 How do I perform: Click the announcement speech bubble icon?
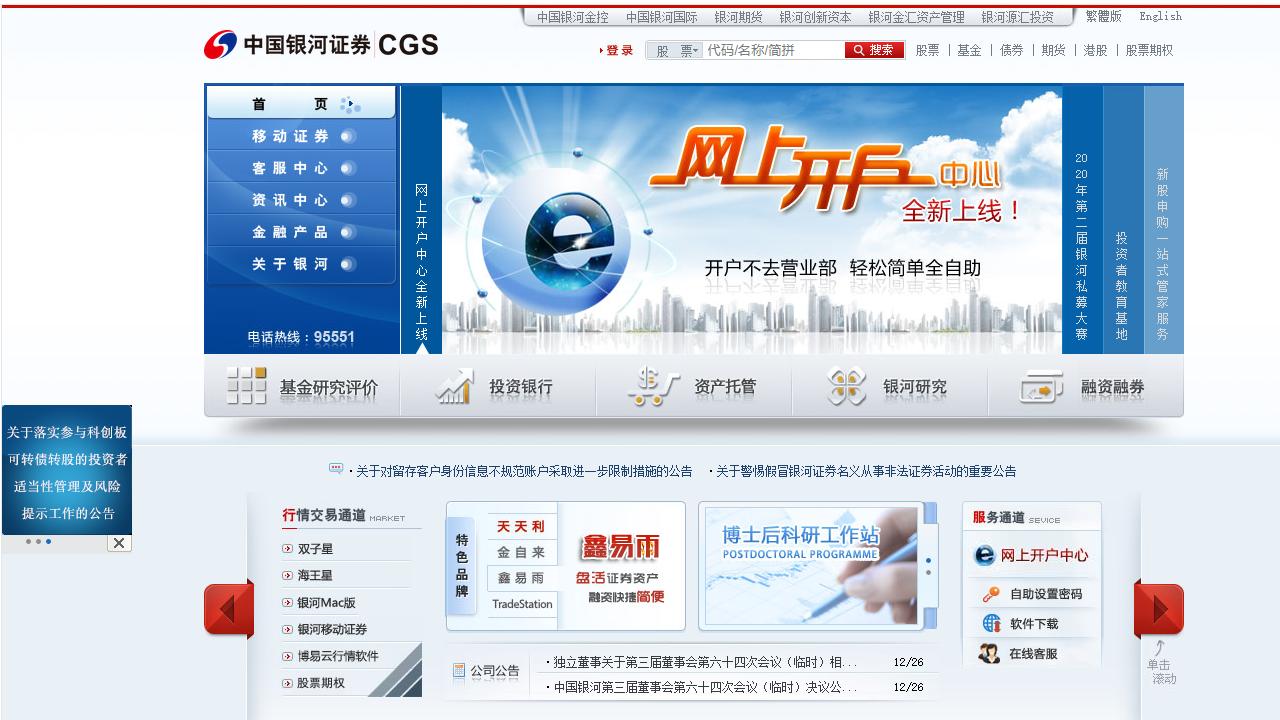pos(336,468)
